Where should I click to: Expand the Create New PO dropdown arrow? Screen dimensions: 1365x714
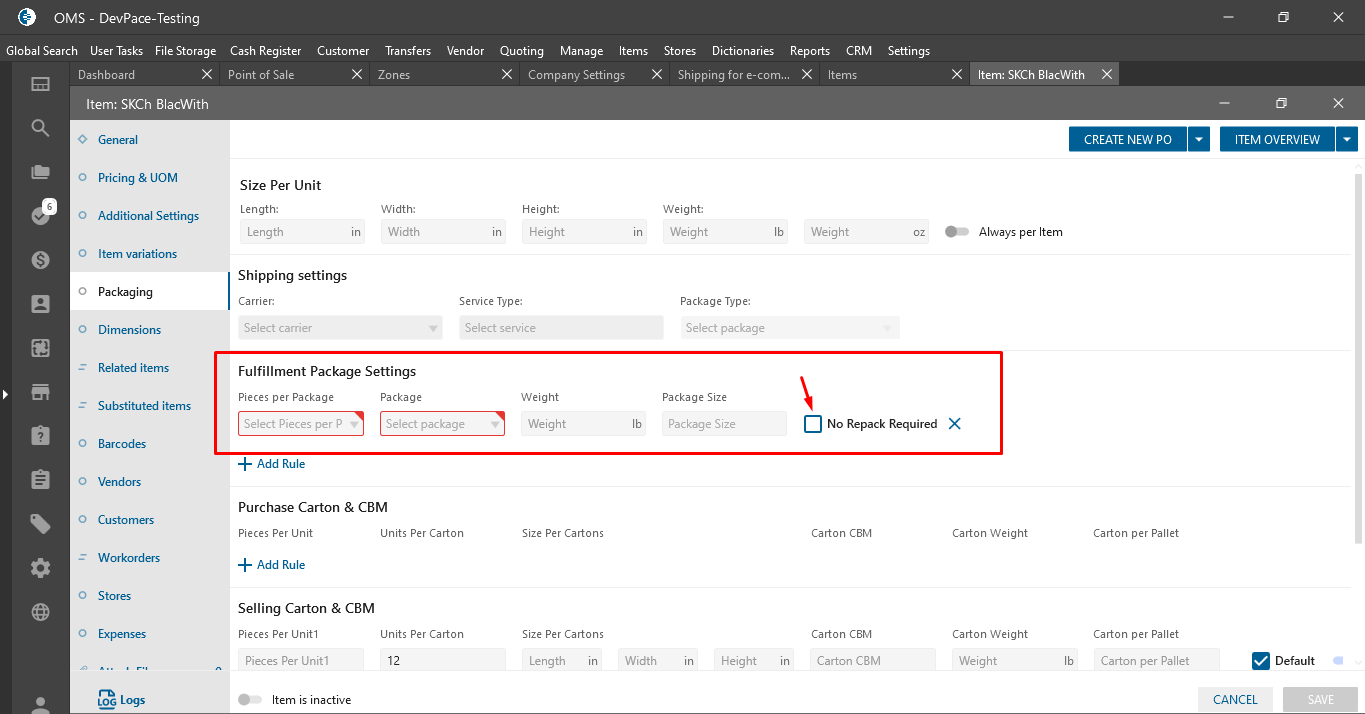click(1199, 140)
